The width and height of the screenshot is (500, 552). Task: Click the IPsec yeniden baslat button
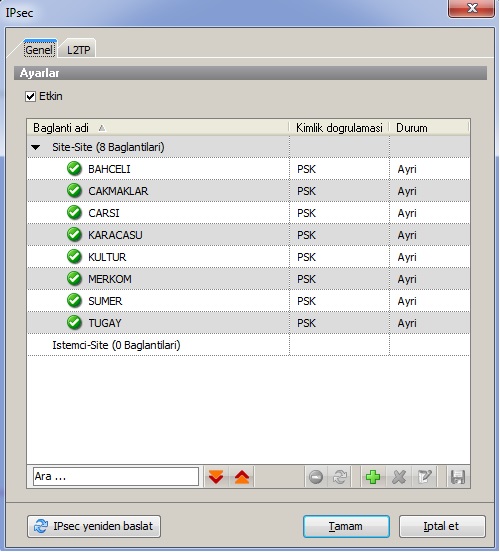(x=94, y=526)
